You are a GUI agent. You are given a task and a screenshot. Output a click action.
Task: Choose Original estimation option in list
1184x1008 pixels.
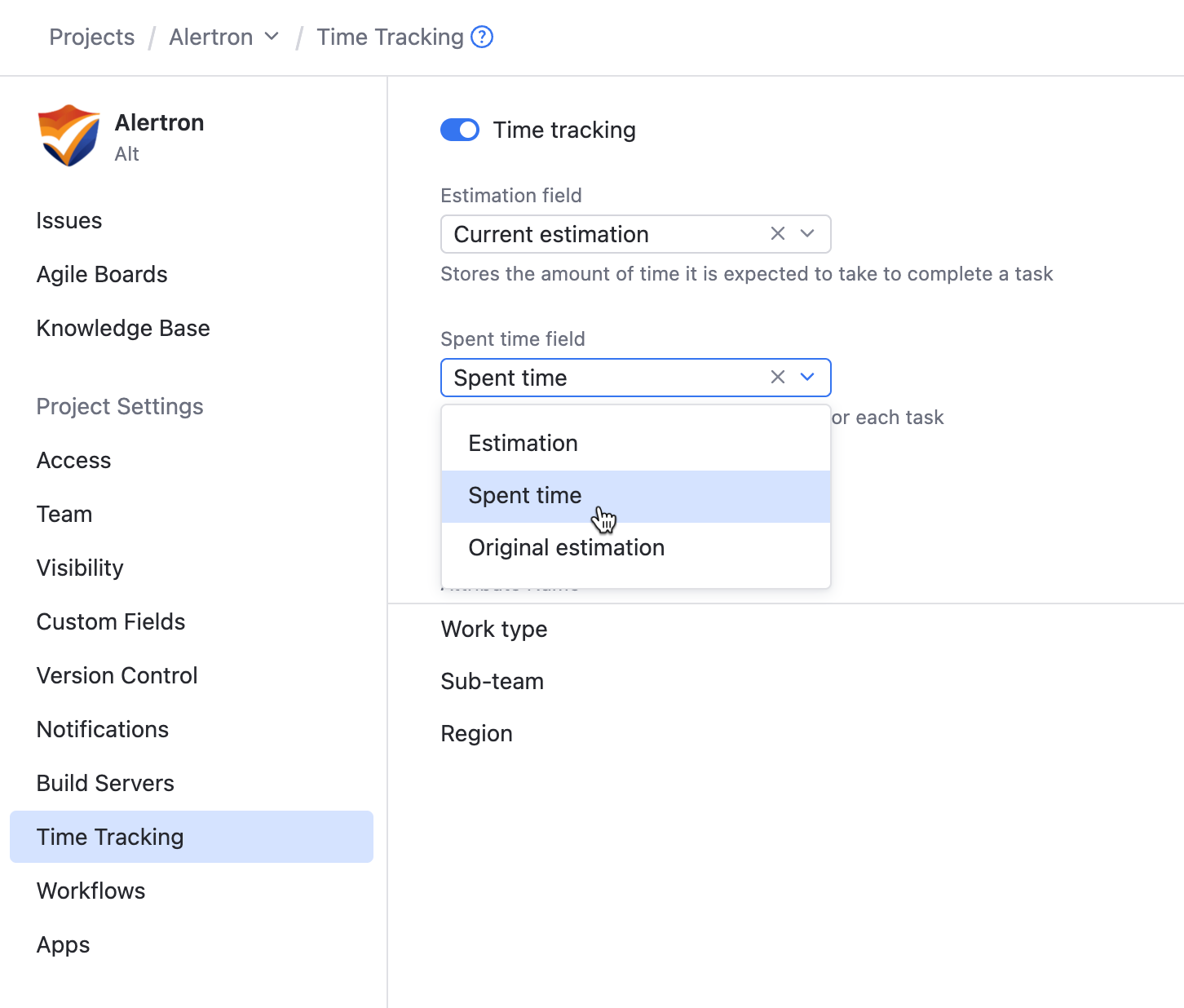[566, 548]
